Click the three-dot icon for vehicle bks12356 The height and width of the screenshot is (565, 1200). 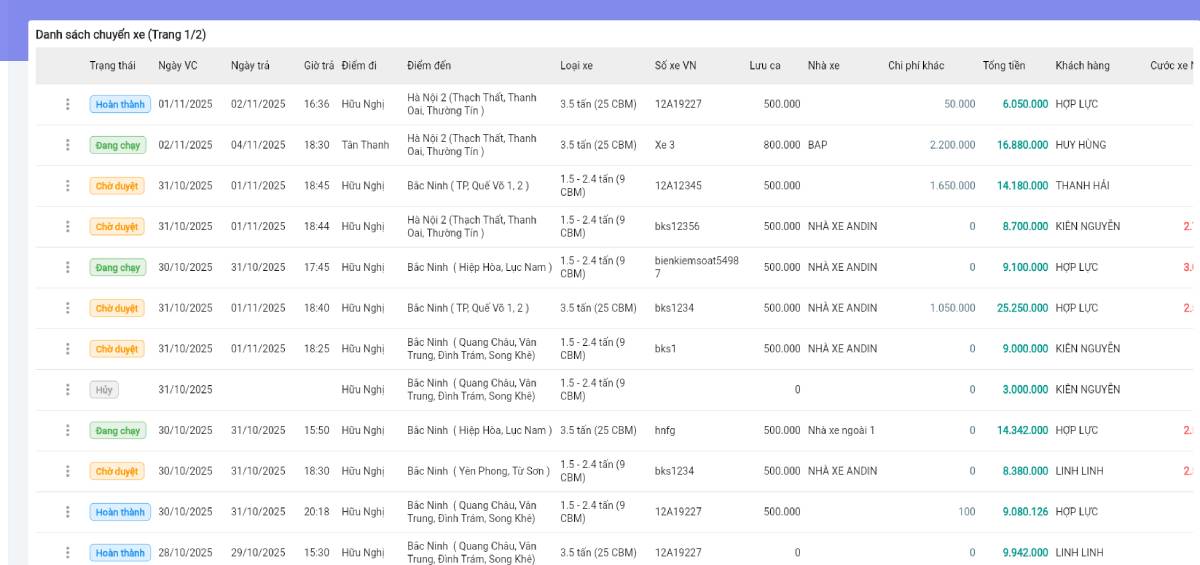pyautogui.click(x=68, y=227)
